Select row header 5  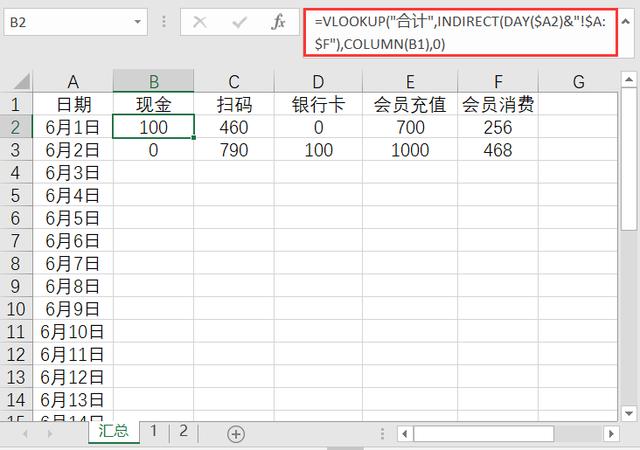tap(17, 217)
